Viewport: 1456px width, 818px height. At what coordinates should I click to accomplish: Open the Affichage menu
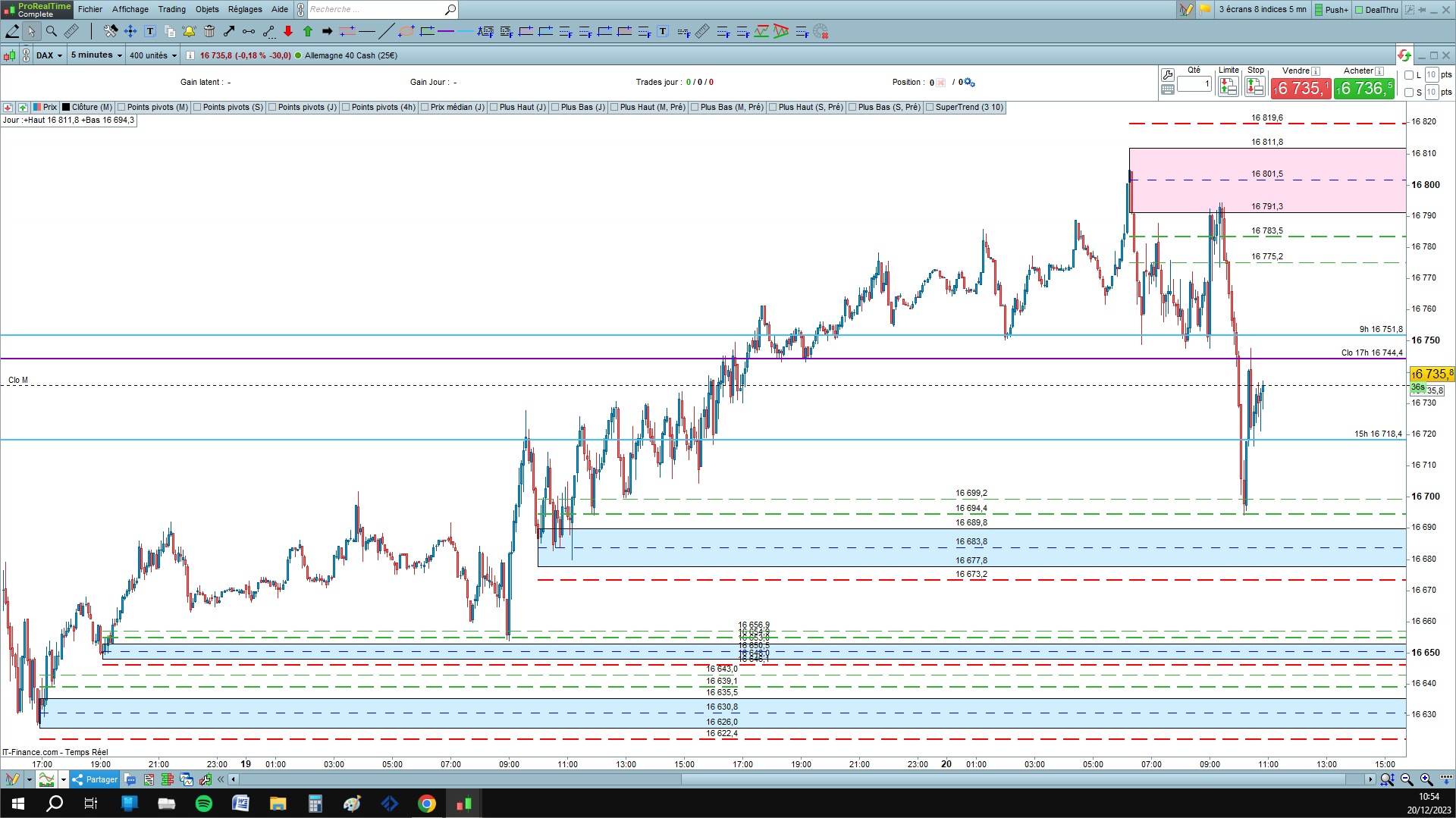coord(130,9)
